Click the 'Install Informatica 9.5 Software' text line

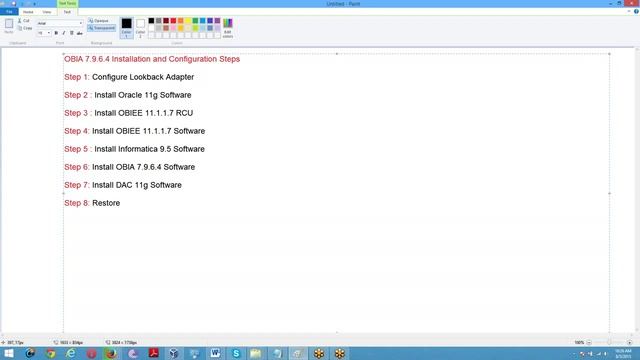coord(149,149)
